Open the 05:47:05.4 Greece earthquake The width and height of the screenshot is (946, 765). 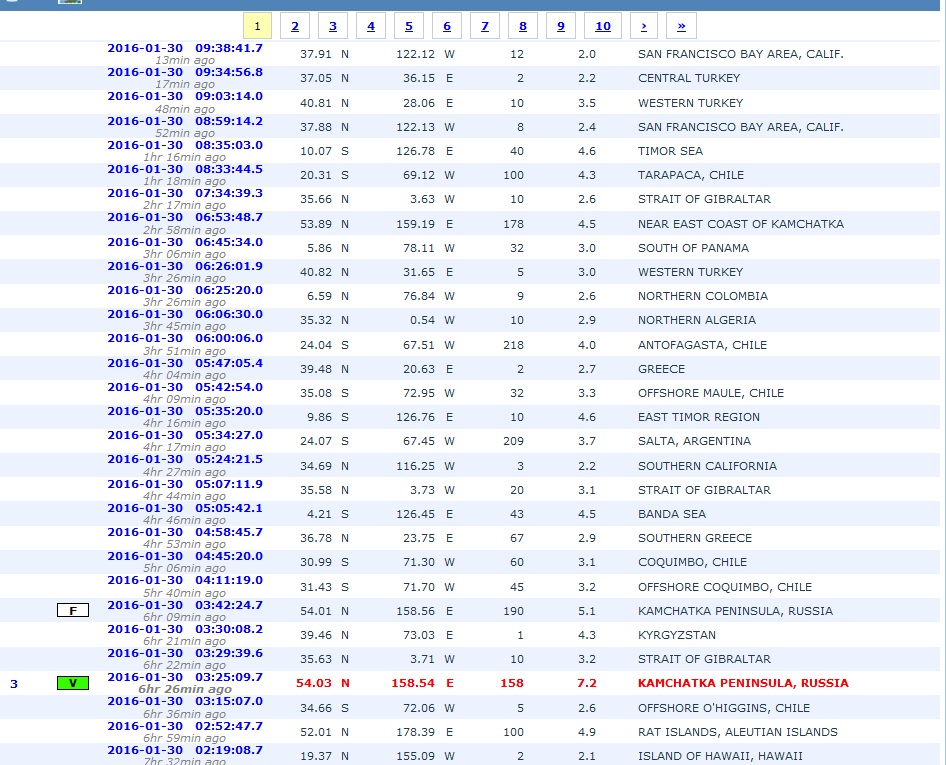pos(185,363)
